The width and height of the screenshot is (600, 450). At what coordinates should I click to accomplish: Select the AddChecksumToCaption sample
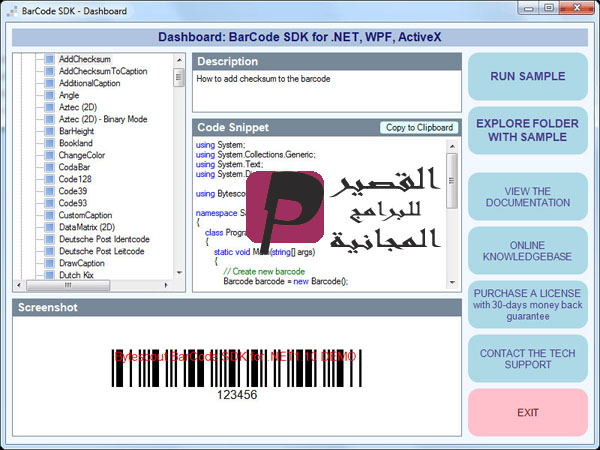[x=103, y=71]
